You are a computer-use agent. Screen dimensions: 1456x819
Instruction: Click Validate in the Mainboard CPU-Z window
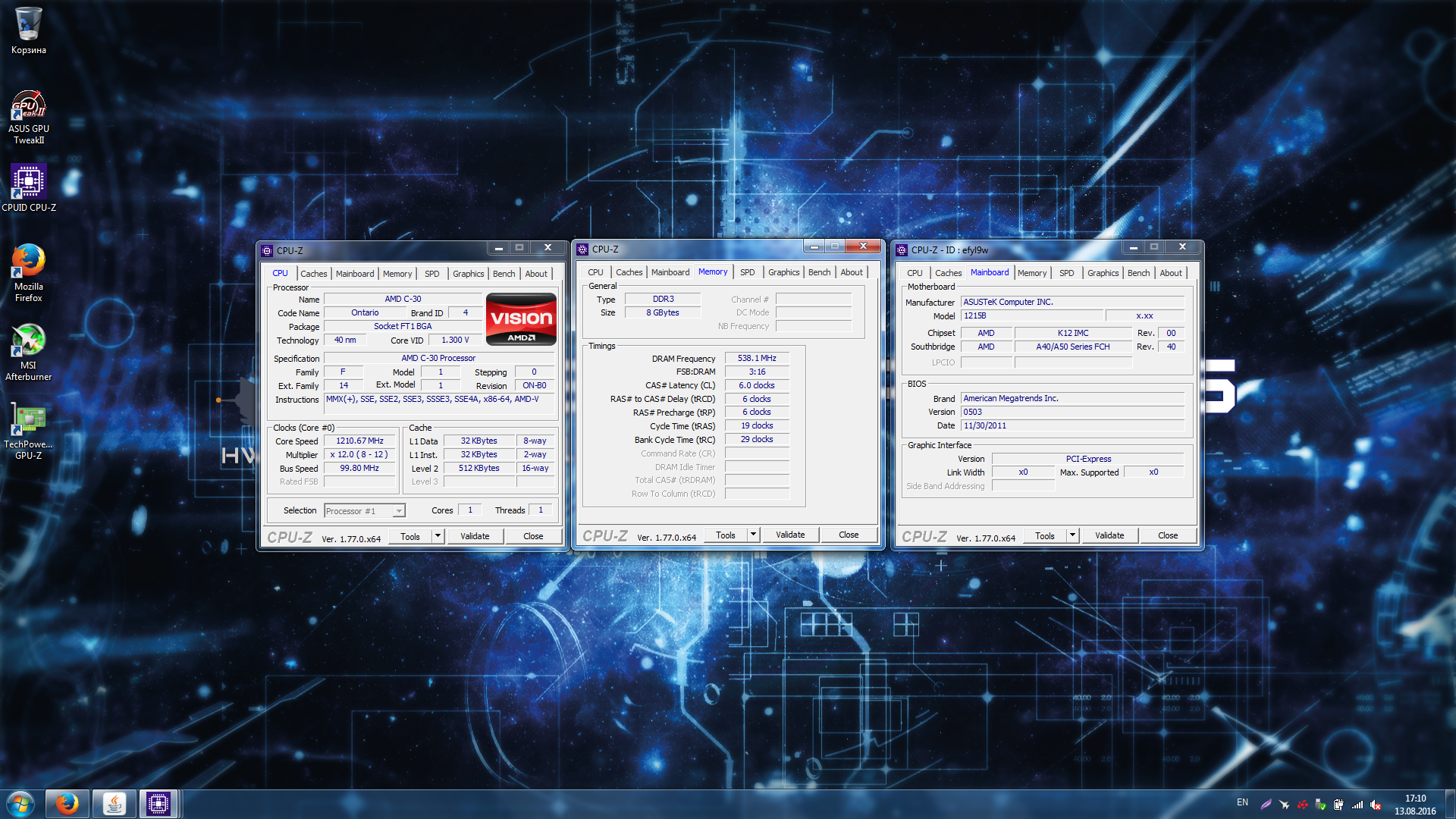tap(1109, 535)
